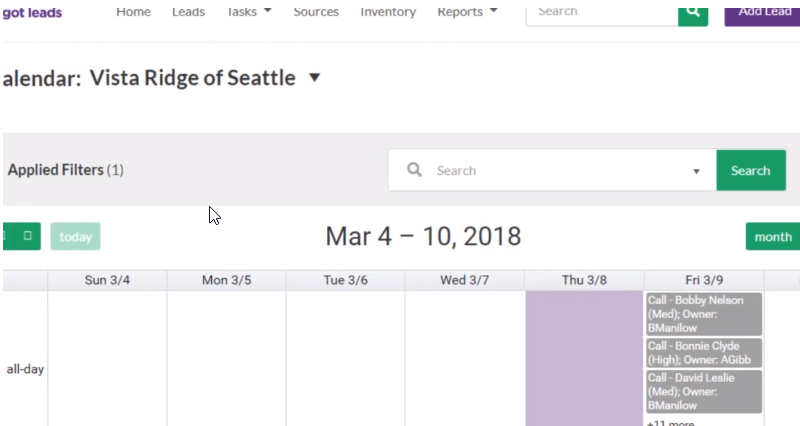Click the Add Lead button
The width and height of the screenshot is (800, 426).
(x=762, y=12)
